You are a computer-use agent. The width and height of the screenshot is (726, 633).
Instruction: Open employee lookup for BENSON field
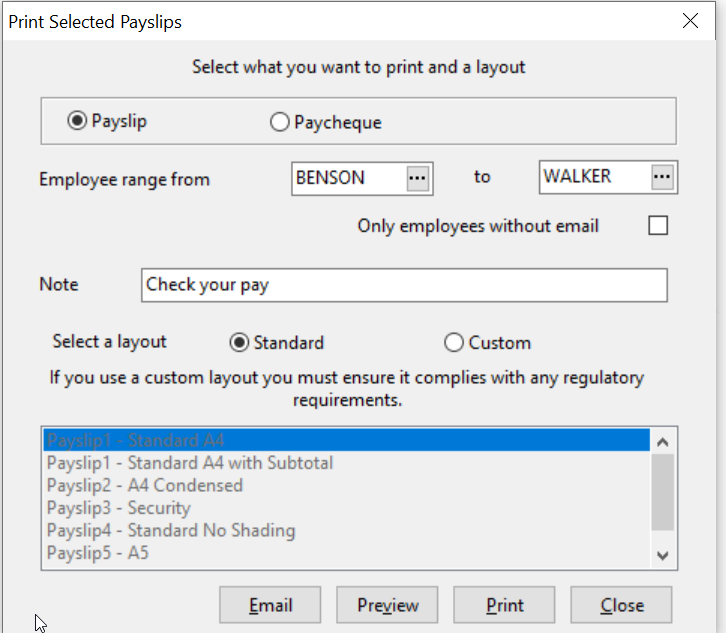[417, 178]
